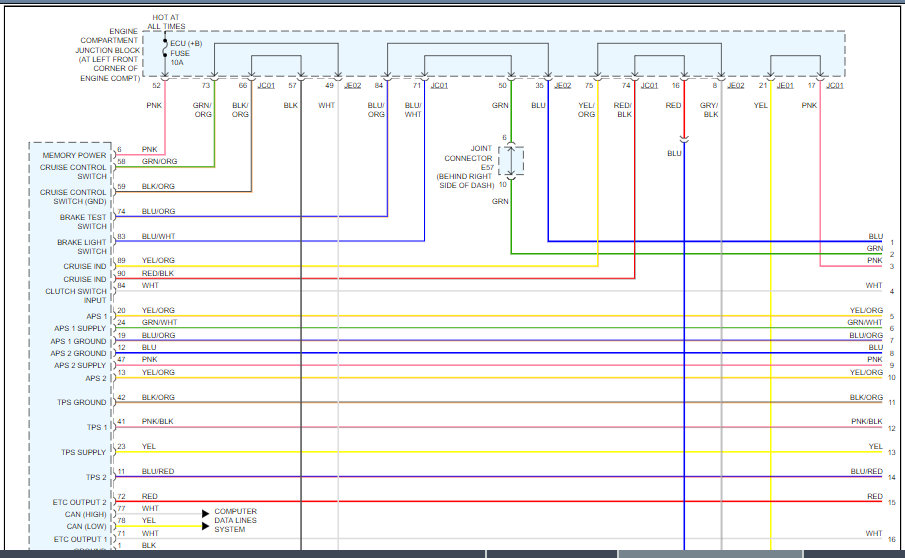Select the CAN (HIGH) label

point(85,514)
